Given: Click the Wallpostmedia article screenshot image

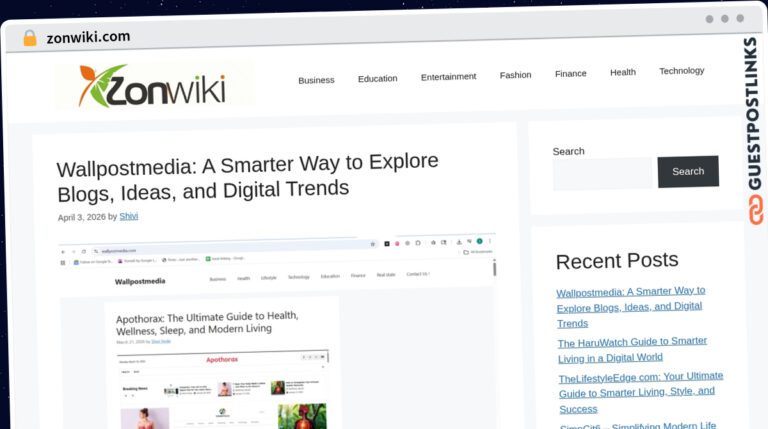Looking at the screenshot, I should tap(277, 332).
